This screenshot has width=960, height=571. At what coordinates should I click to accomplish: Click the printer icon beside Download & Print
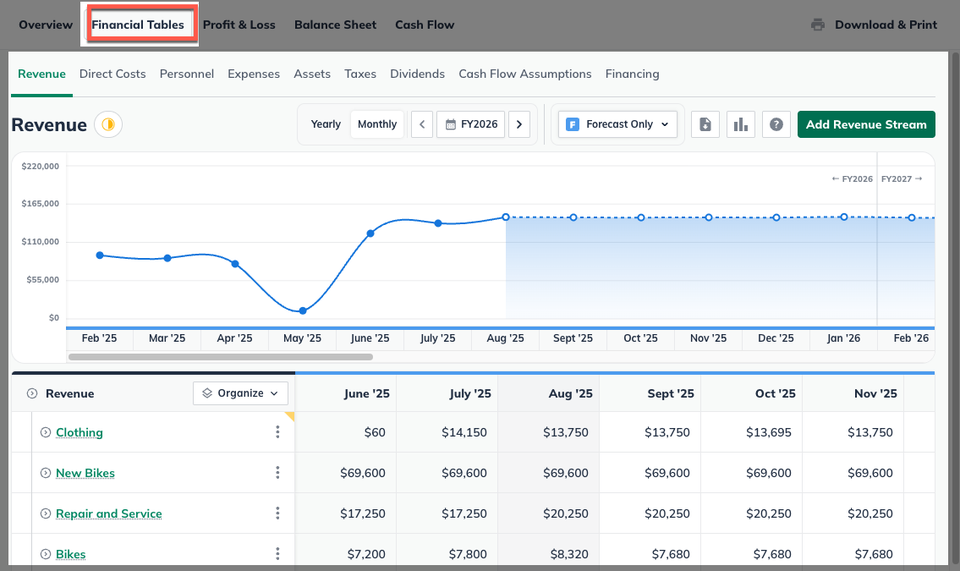coord(817,25)
